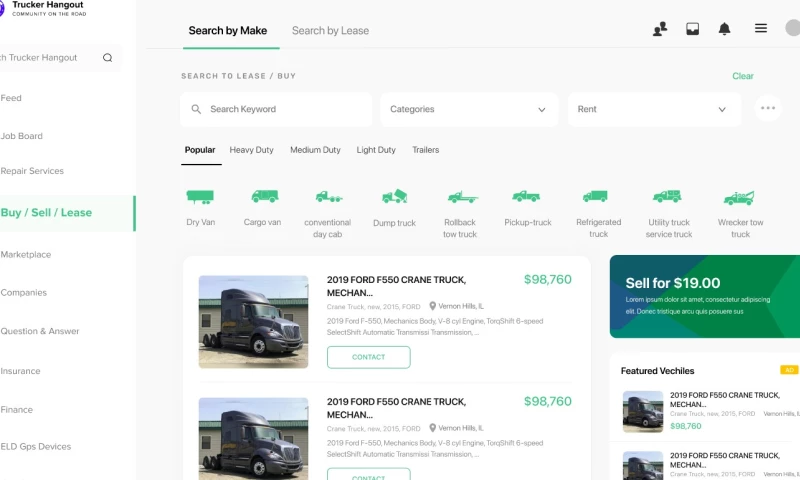Select the Medium Duty tab
This screenshot has width=800, height=480.
click(315, 150)
